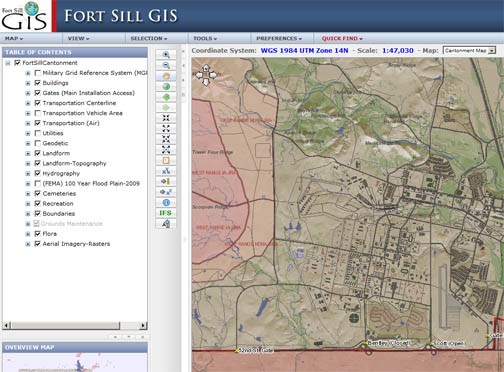The width and height of the screenshot is (504, 372).
Task: Select the Zoom Out magnifier tool
Action: (166, 65)
